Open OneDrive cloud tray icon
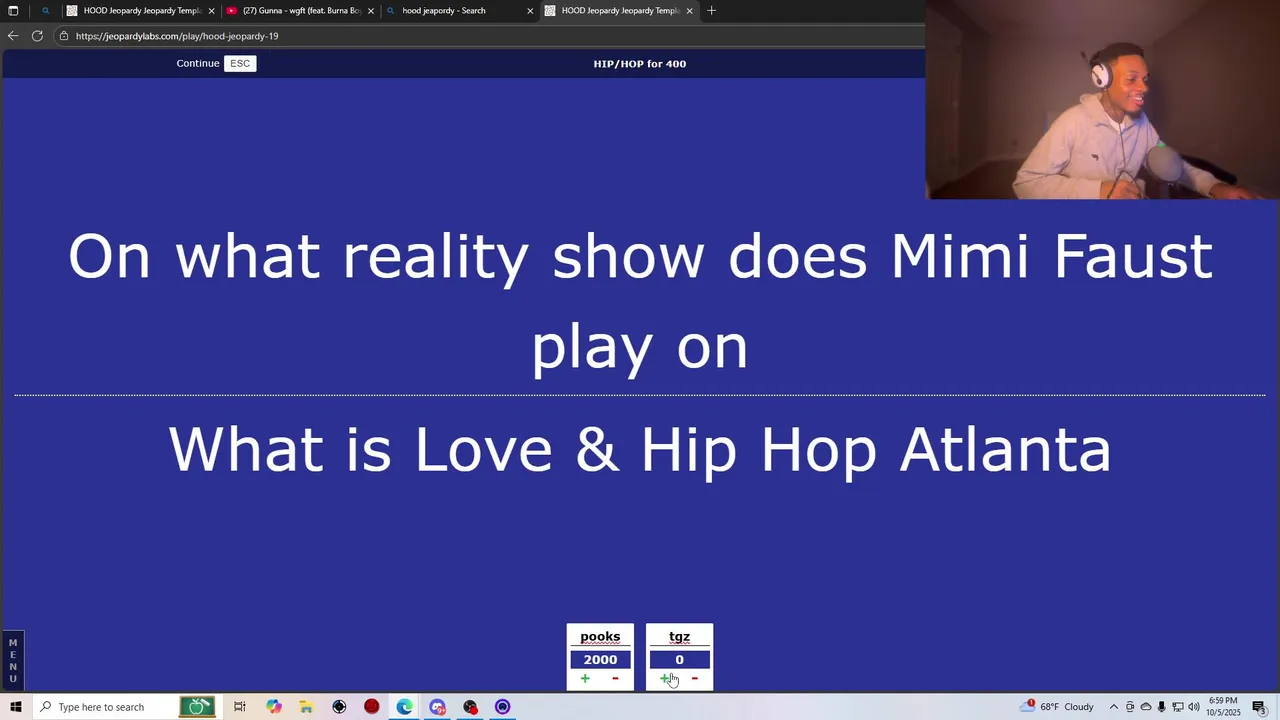This screenshot has width=1280, height=720. (1146, 707)
